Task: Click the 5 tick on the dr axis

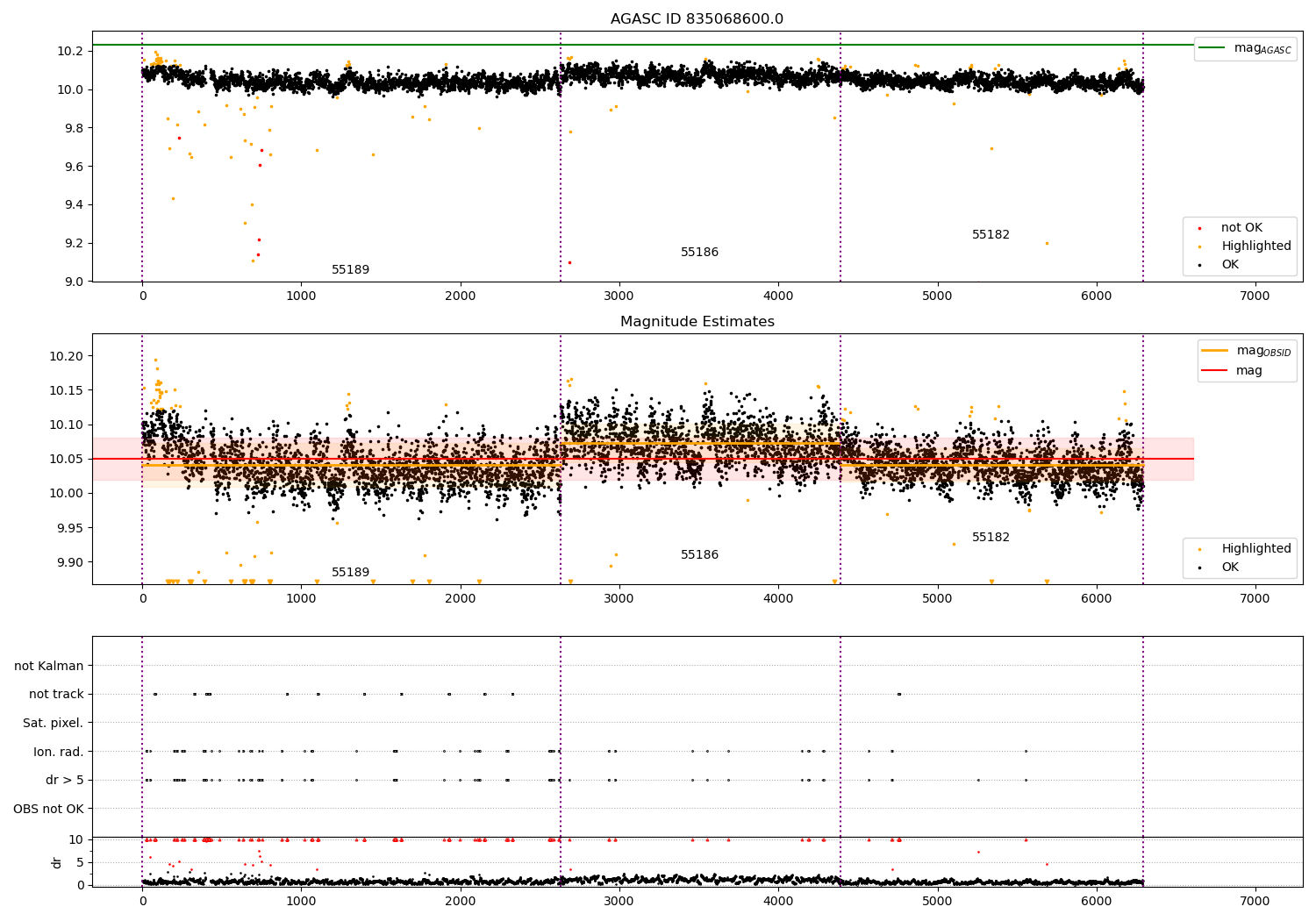Action: (81, 863)
